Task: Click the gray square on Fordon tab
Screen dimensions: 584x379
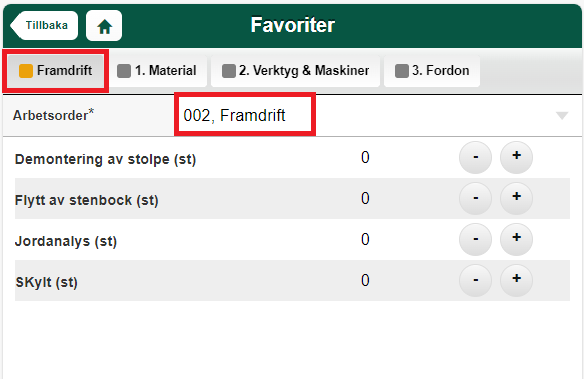Action: (x=402, y=71)
